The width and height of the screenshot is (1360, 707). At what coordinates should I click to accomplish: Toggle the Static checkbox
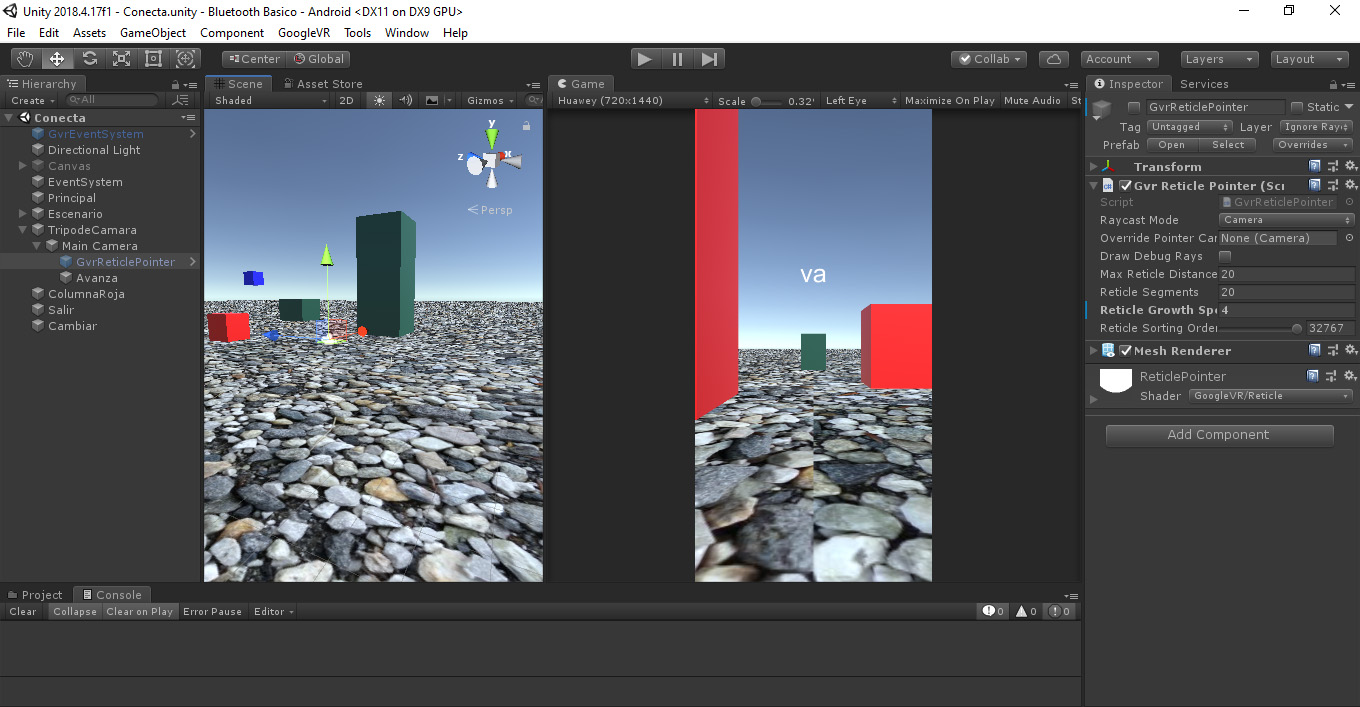pos(1297,107)
